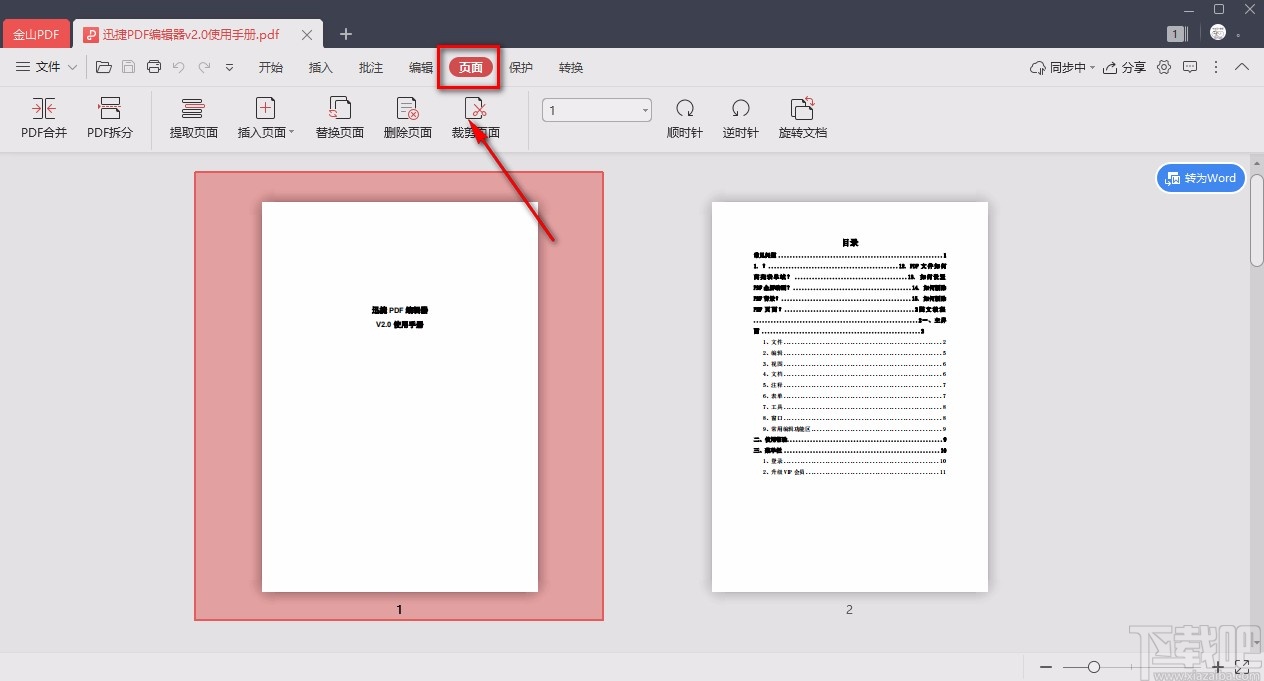Print document with the printer icon

[153, 67]
